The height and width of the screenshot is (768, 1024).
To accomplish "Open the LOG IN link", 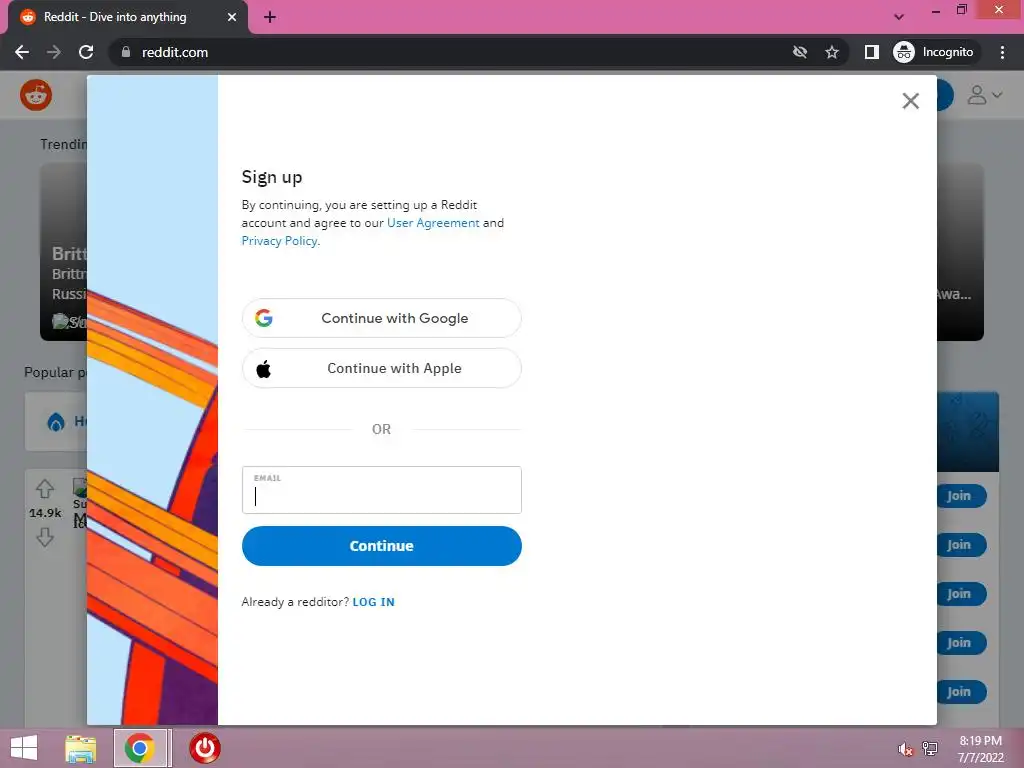I will pyautogui.click(x=374, y=602).
